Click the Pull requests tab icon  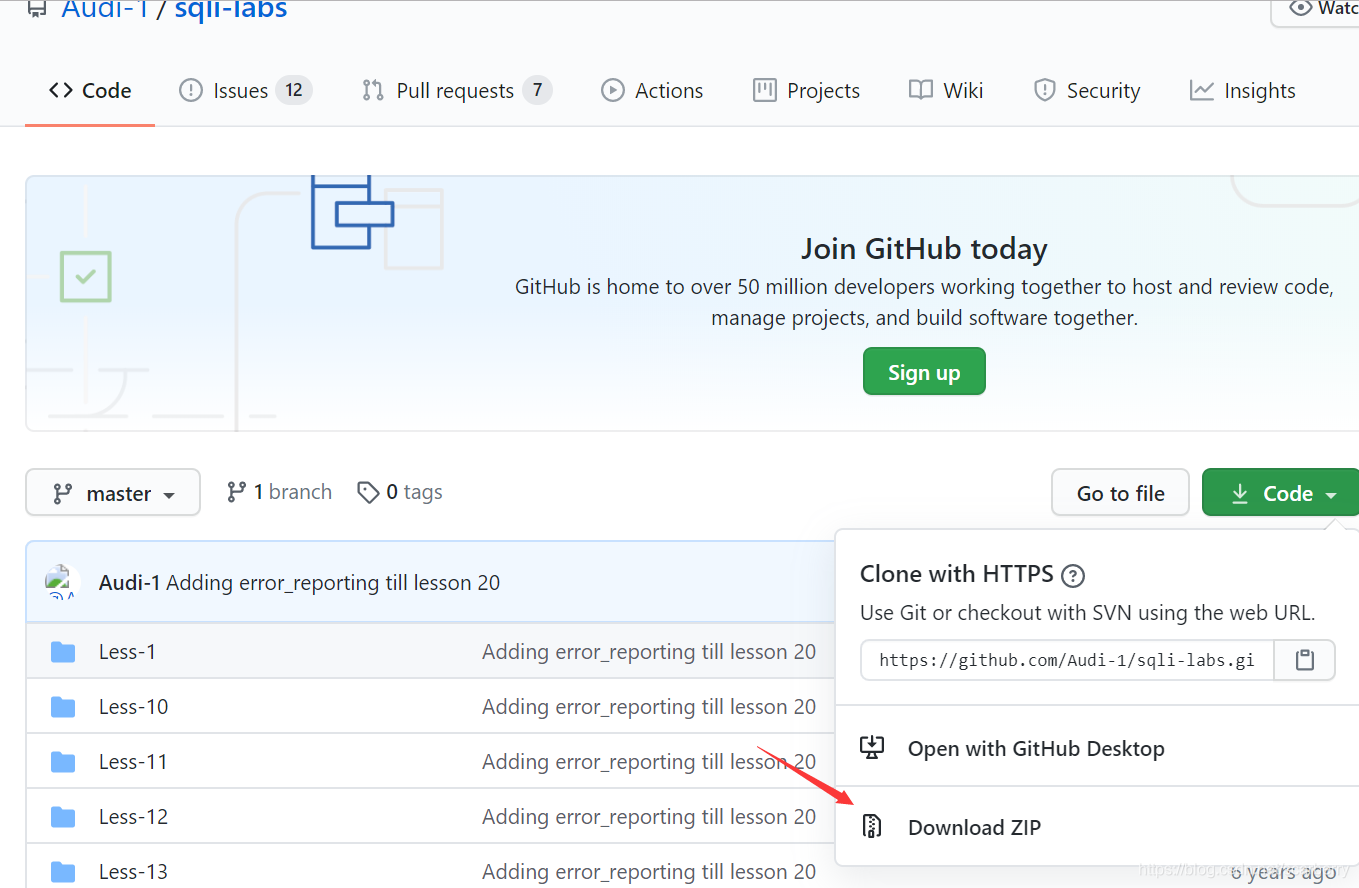click(x=373, y=91)
